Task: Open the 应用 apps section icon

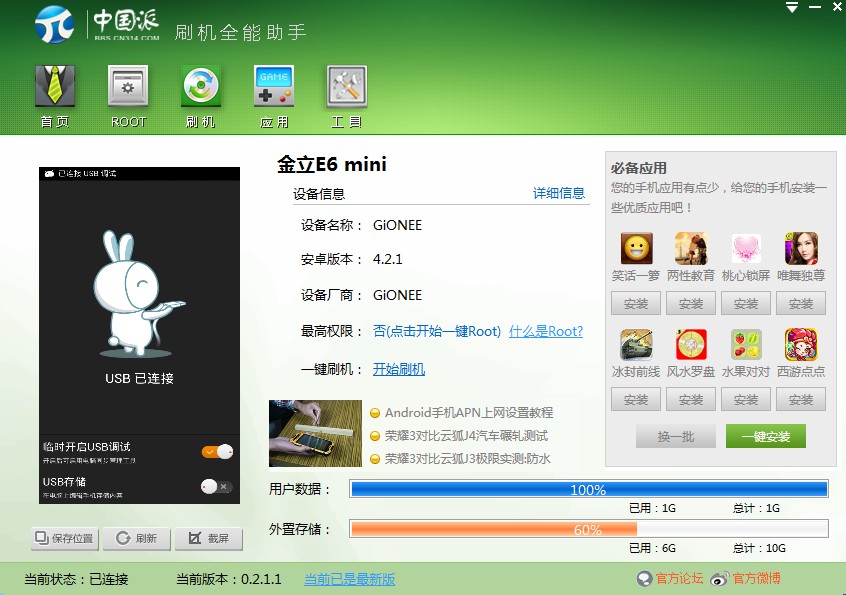Action: [x=274, y=86]
